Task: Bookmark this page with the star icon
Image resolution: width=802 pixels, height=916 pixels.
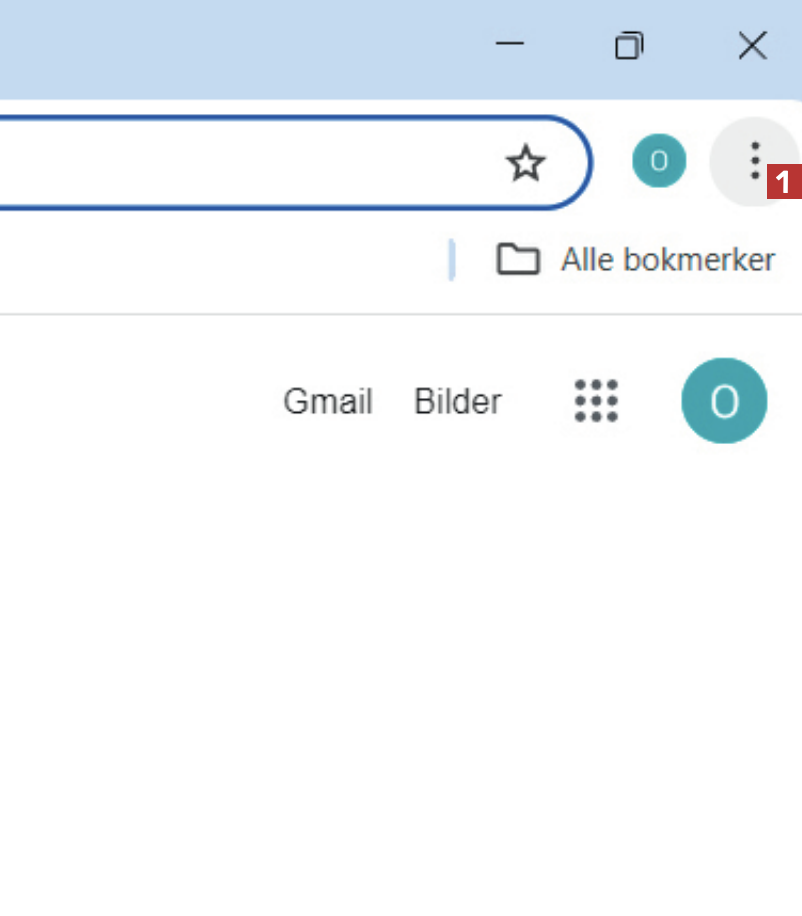Action: (526, 163)
